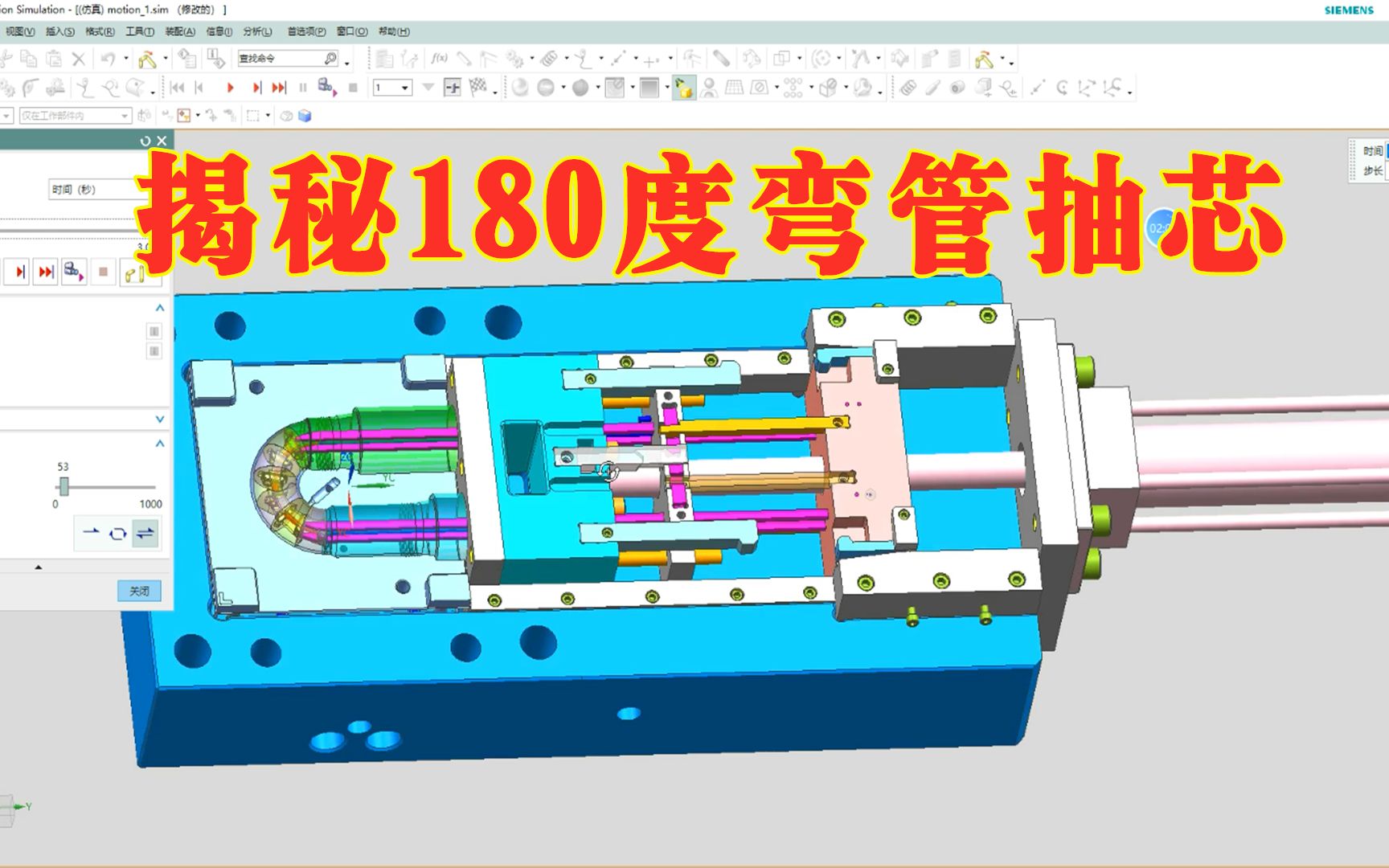The width and height of the screenshot is (1389, 868).
Task: Expand the 仅在工作部件内 scope dropdown
Action: coord(126,115)
